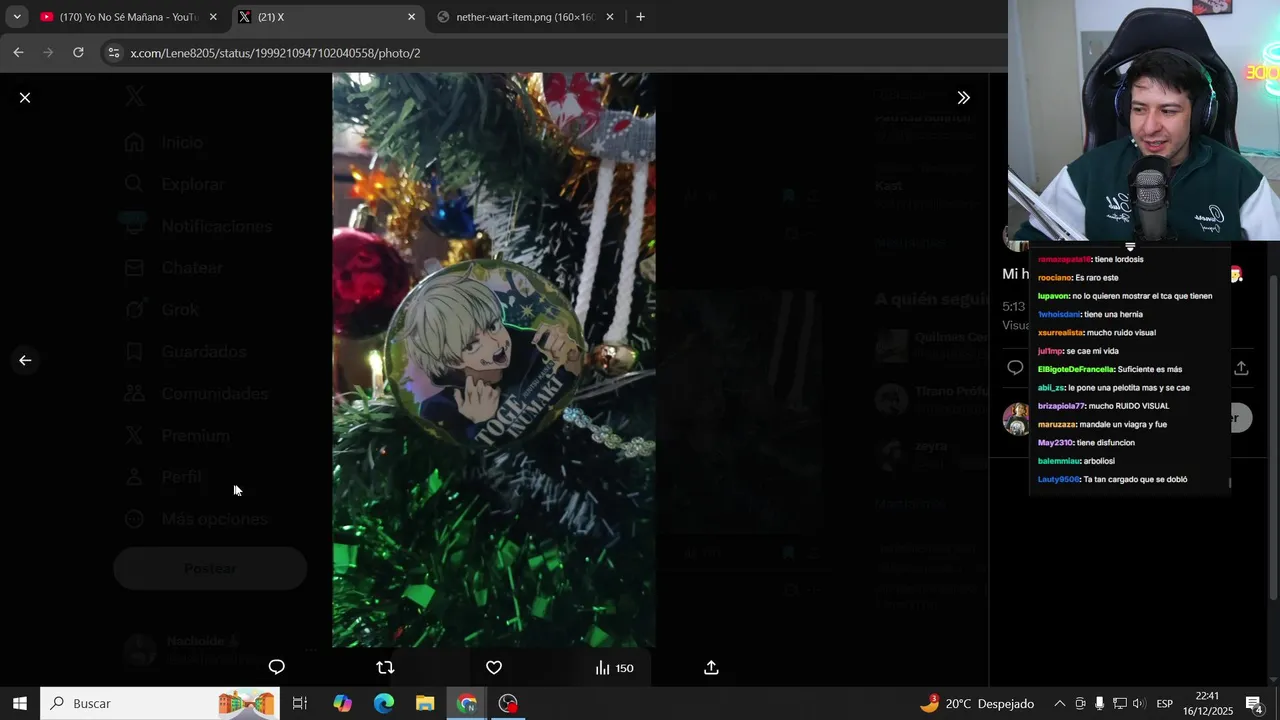
Task: Like the photo with the heart icon
Action: click(494, 668)
